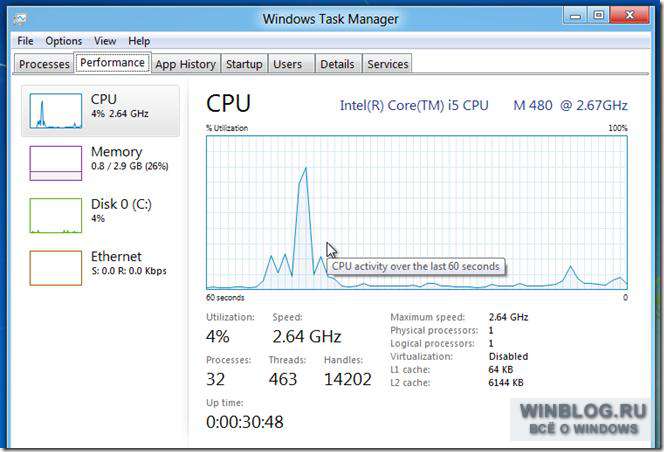Switch to the App History tab
The height and width of the screenshot is (452, 664).
click(x=185, y=64)
